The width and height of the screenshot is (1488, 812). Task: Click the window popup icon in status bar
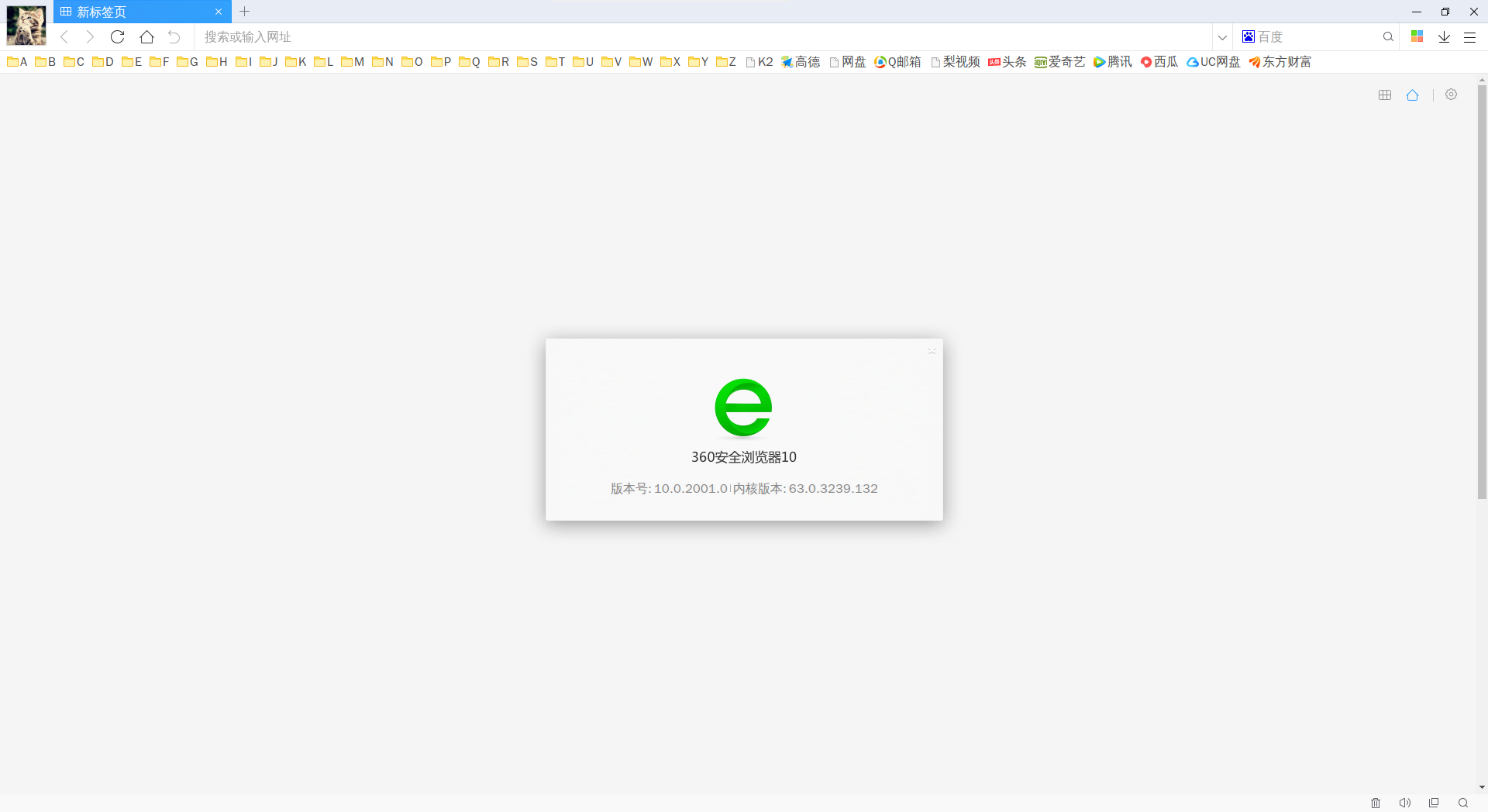(1434, 803)
